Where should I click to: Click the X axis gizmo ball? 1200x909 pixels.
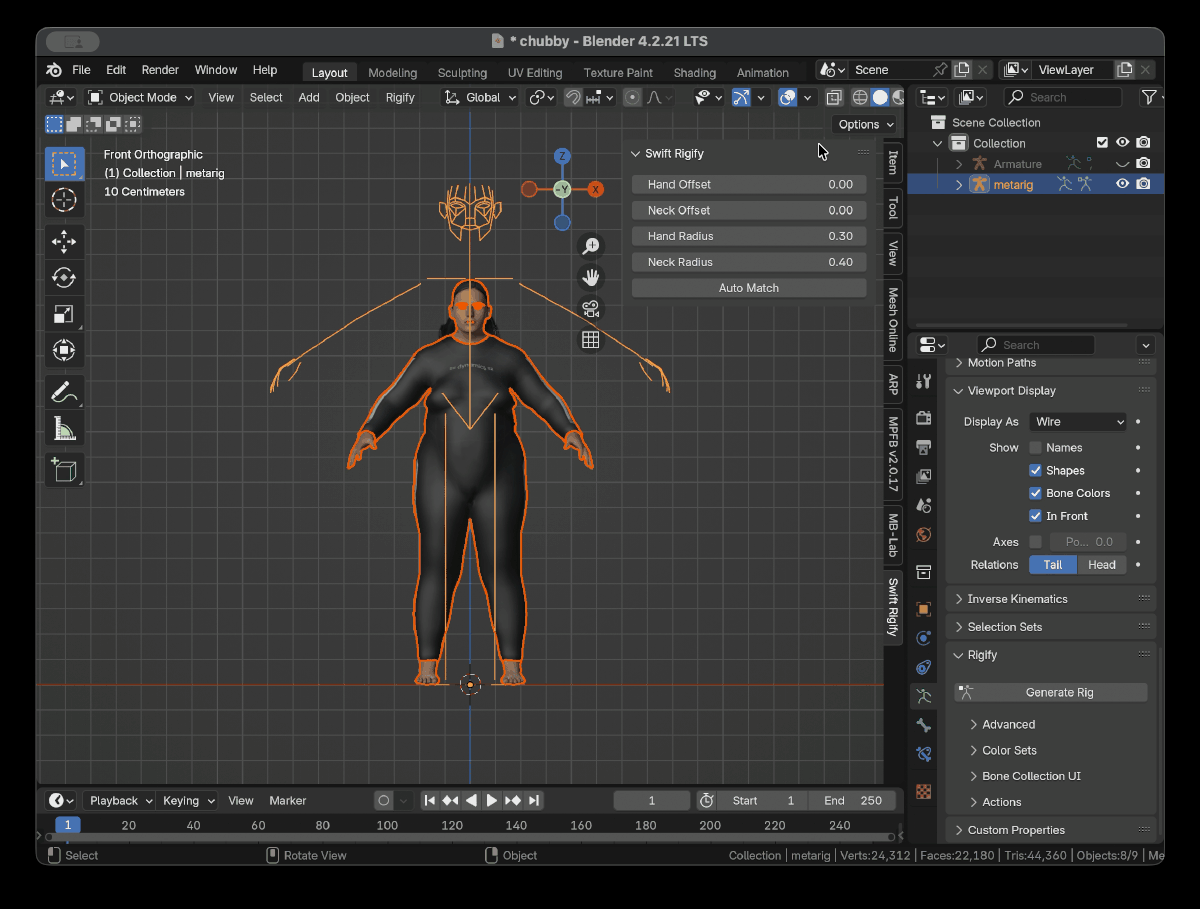tap(596, 189)
